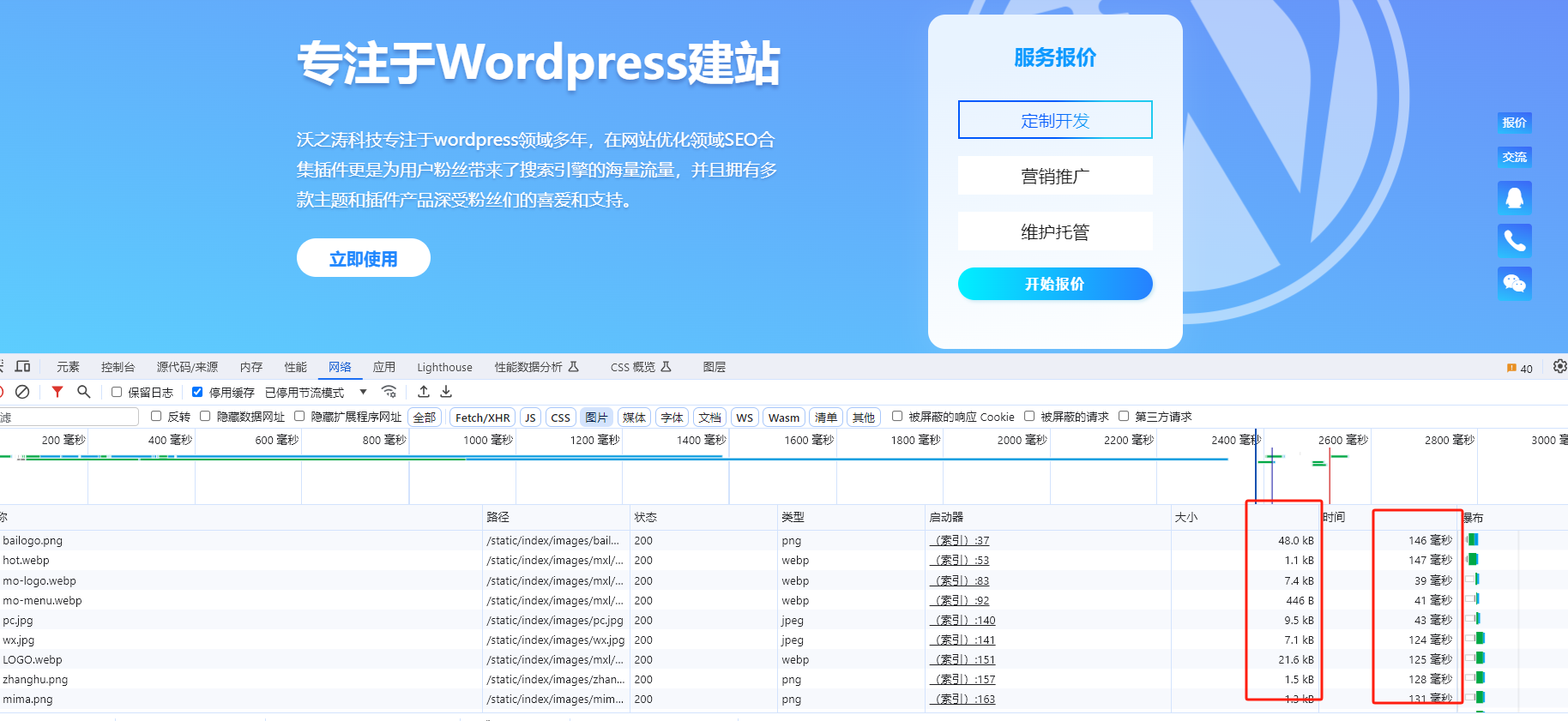Image resolution: width=1568 pixels, height=721 pixels.
Task: Select the hot.webp request row
Action: click(784, 561)
